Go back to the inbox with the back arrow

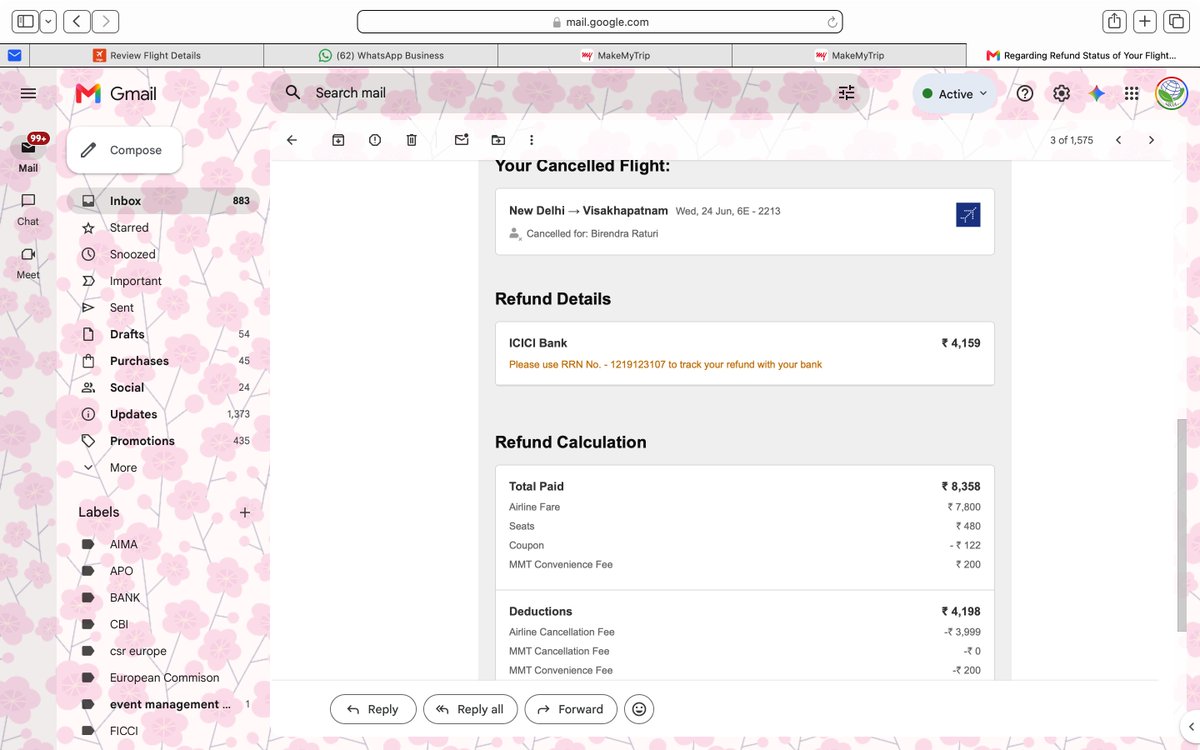click(x=292, y=140)
